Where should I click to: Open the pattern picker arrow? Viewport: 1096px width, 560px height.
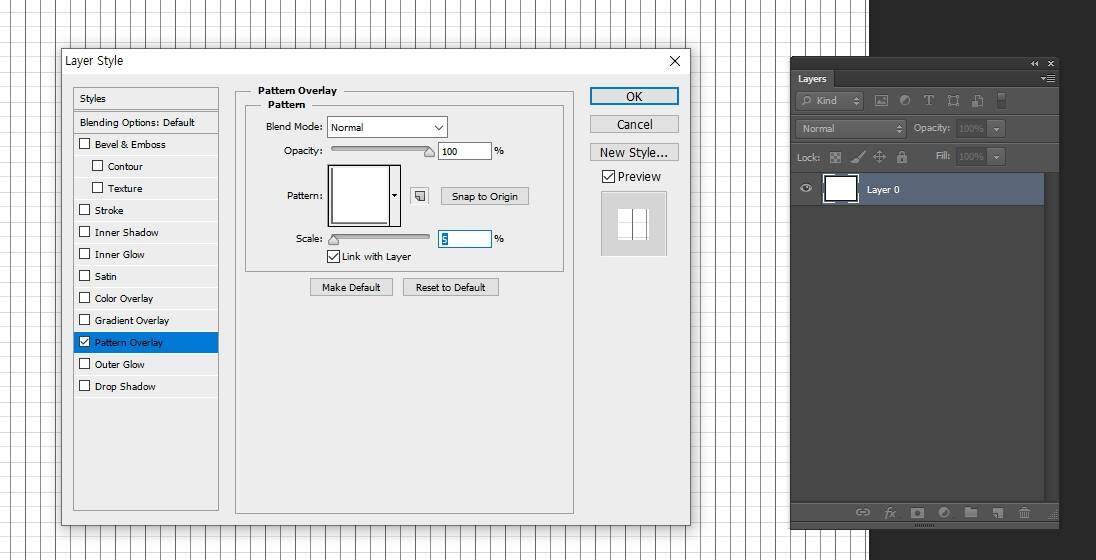coord(395,196)
